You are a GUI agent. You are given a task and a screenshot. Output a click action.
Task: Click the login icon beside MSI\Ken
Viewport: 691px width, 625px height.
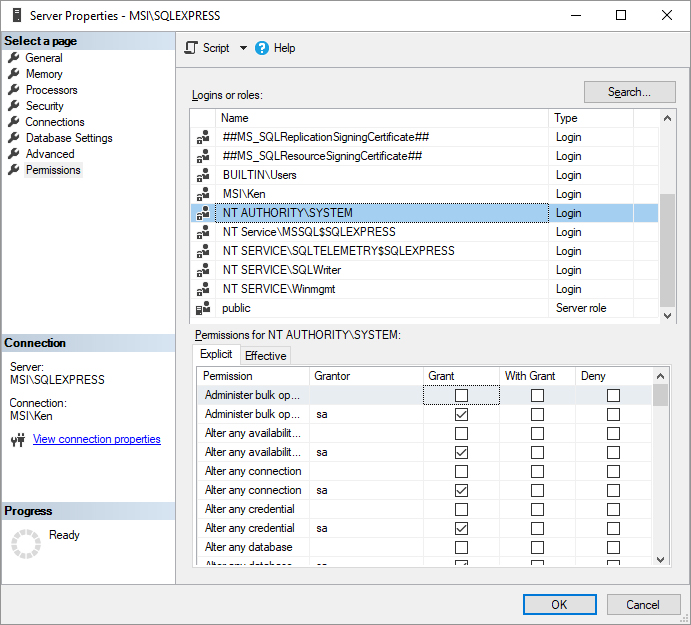click(x=203, y=194)
